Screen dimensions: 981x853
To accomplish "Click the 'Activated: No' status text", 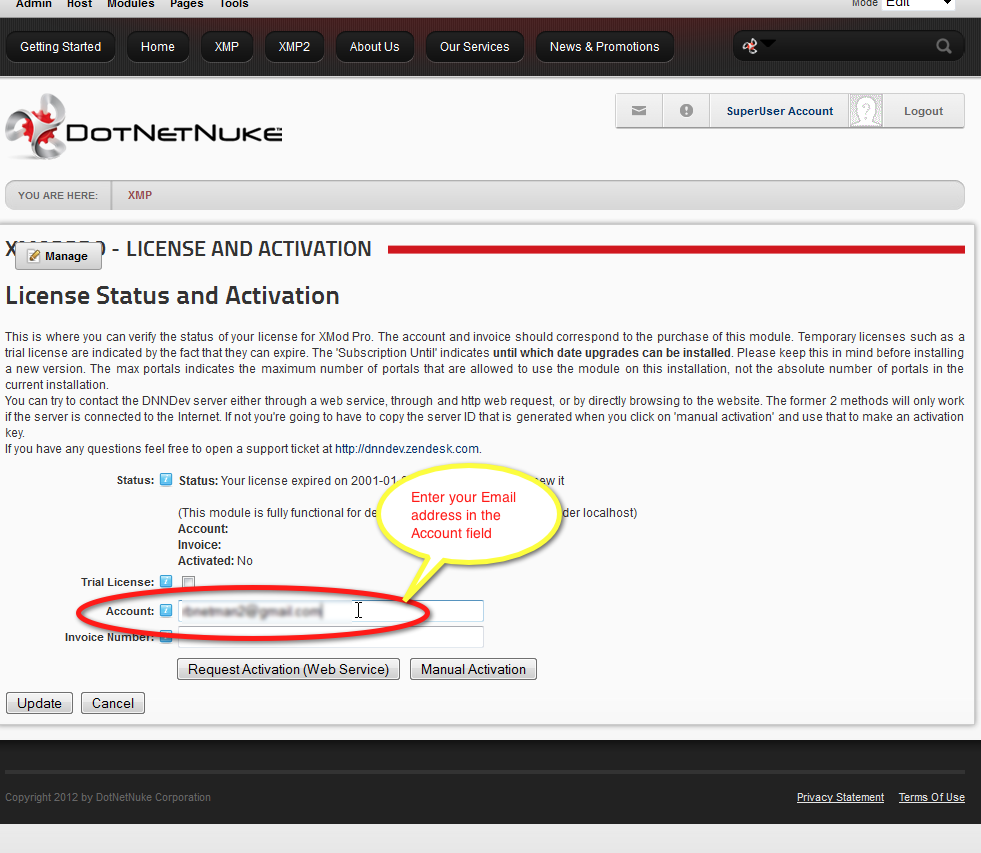I will point(215,561).
